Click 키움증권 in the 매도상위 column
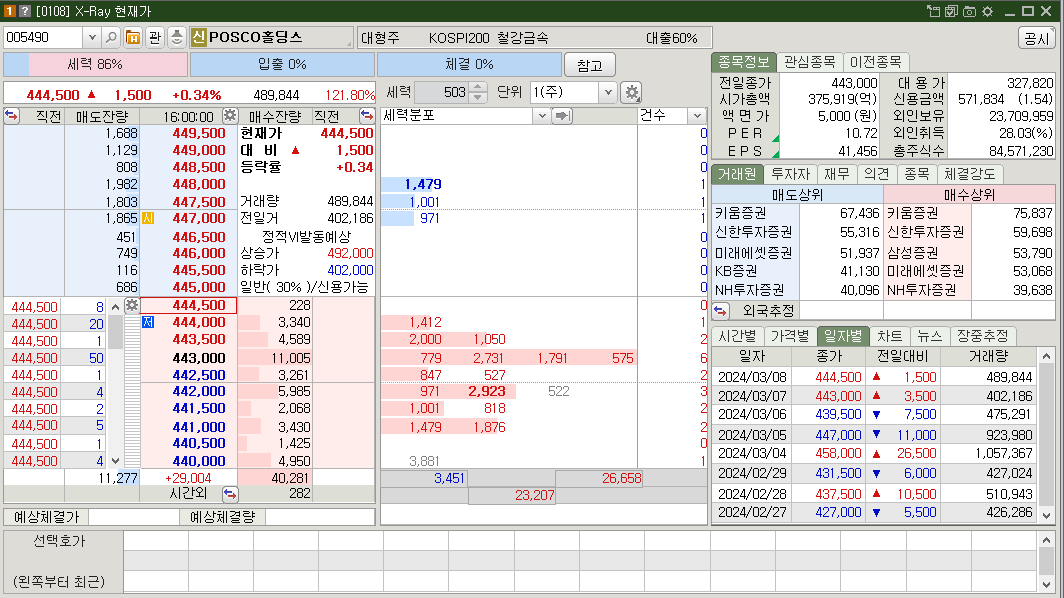Viewport: 1064px width, 598px height. pos(741,213)
